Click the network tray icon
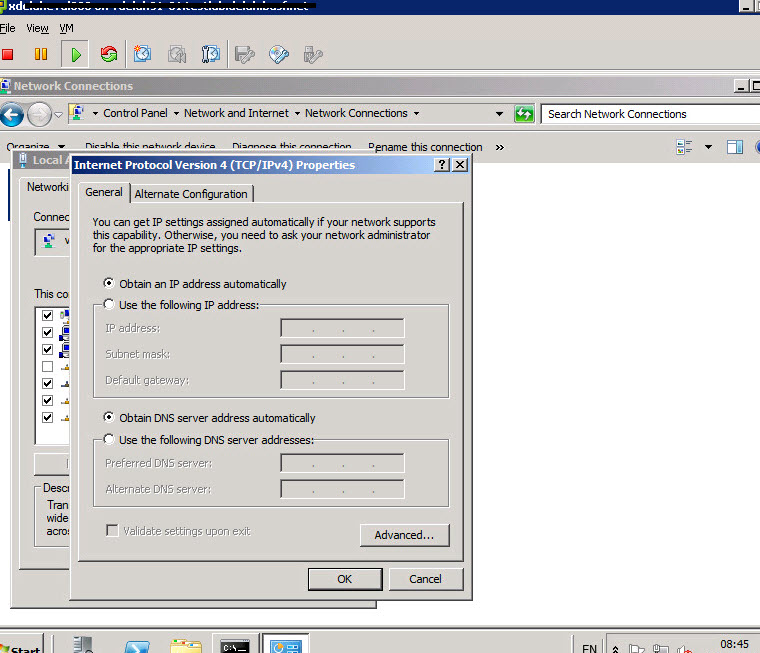The width and height of the screenshot is (760, 653). [661, 649]
